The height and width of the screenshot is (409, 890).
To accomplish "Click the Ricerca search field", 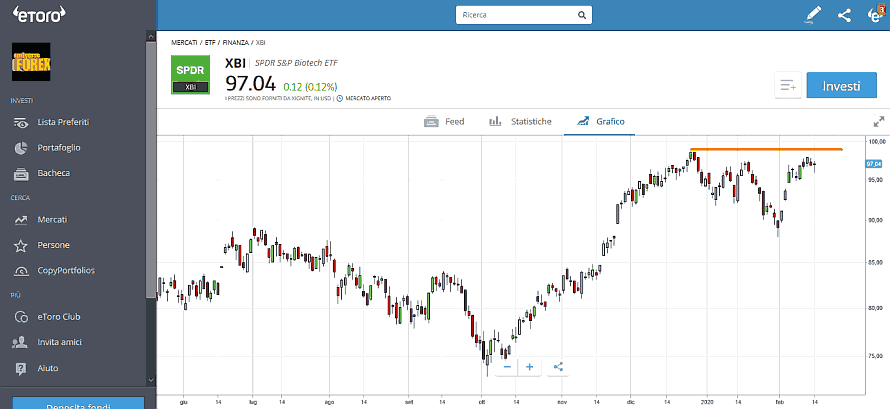I will point(515,16).
